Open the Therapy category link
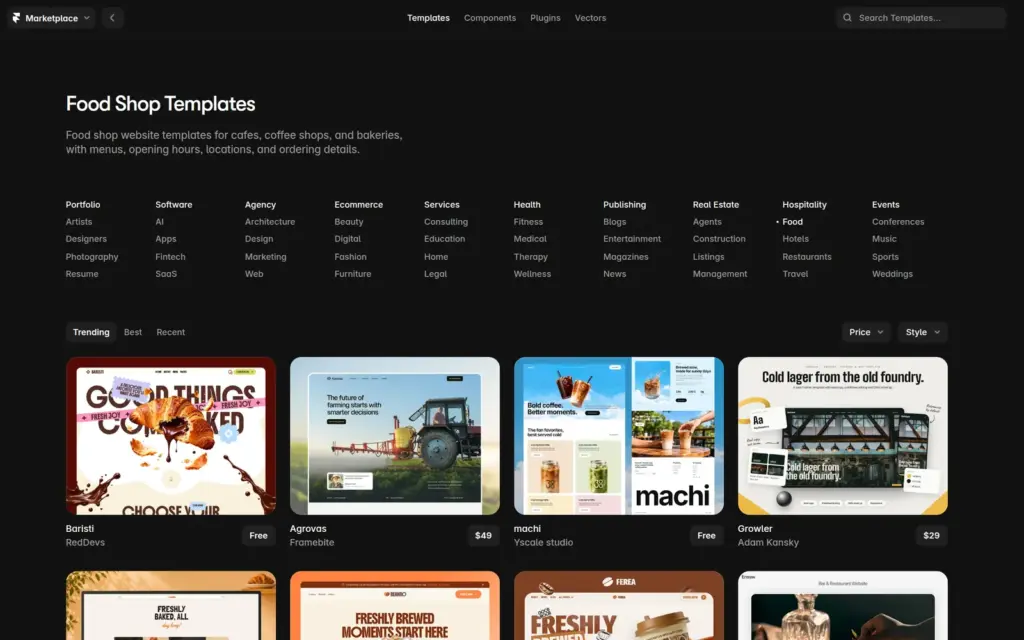This screenshot has height=640, width=1024. pyautogui.click(x=531, y=257)
